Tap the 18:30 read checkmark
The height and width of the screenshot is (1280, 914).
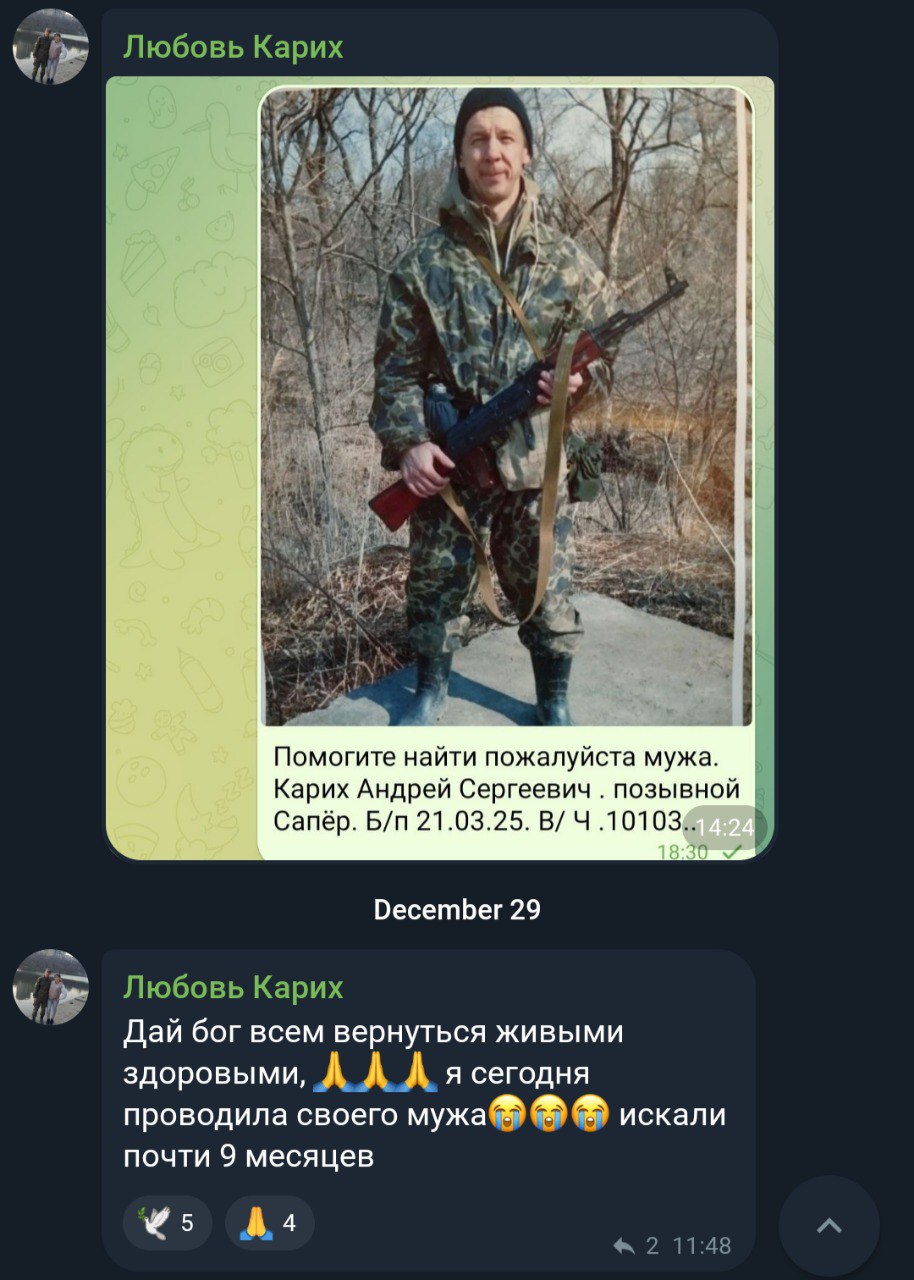(732, 852)
